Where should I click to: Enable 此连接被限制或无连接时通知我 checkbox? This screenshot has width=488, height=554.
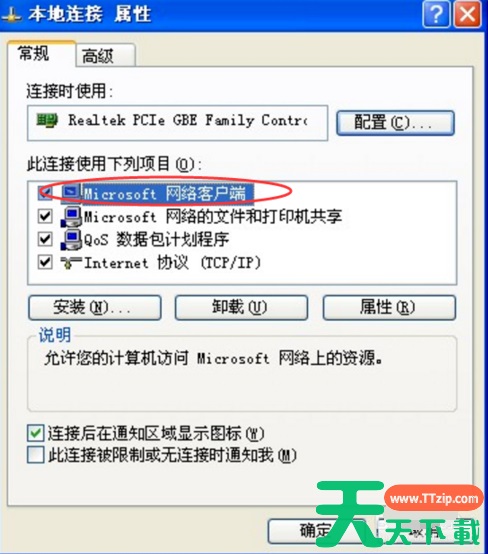36,455
